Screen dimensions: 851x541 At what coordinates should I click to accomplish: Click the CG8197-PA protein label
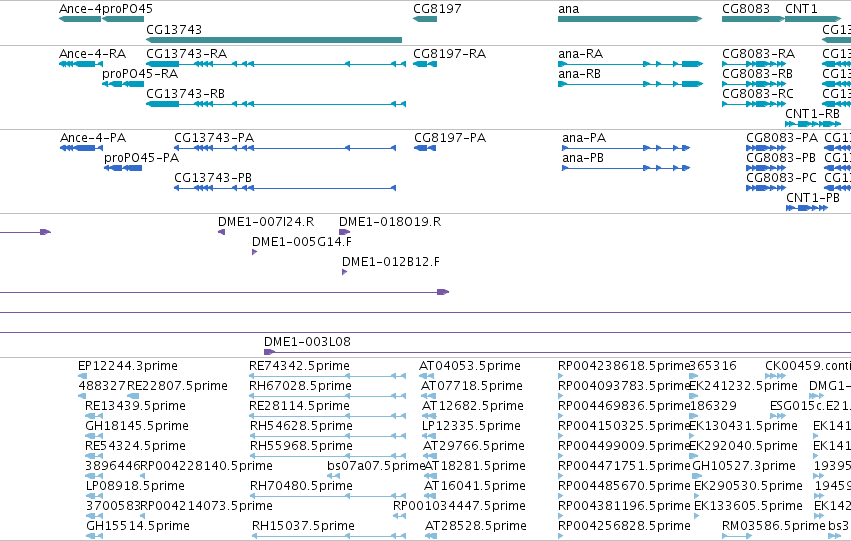tap(450, 138)
